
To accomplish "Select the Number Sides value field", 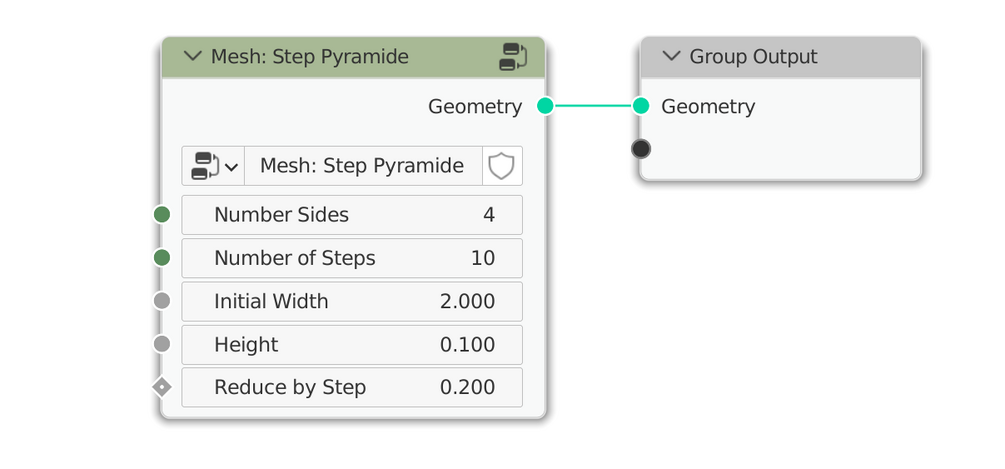I will pos(352,215).
